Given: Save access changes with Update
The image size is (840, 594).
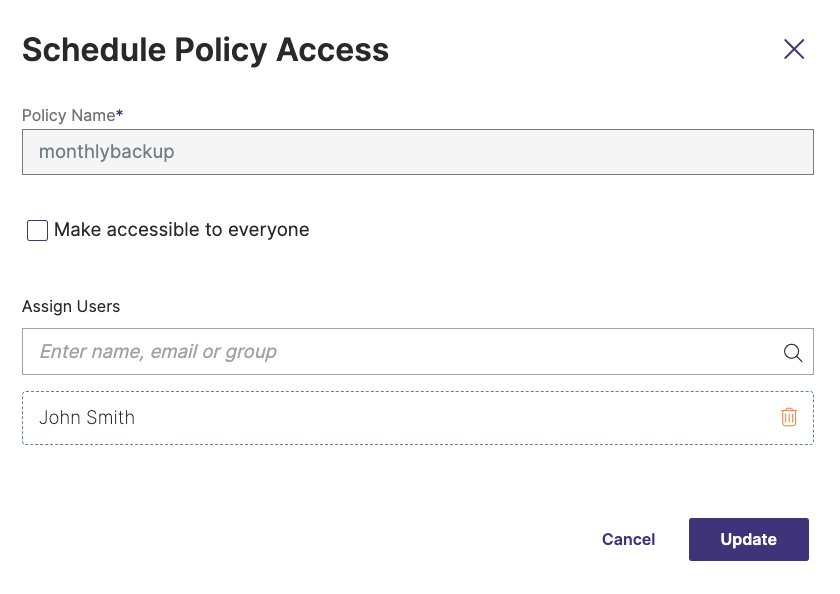Looking at the screenshot, I should [748, 539].
